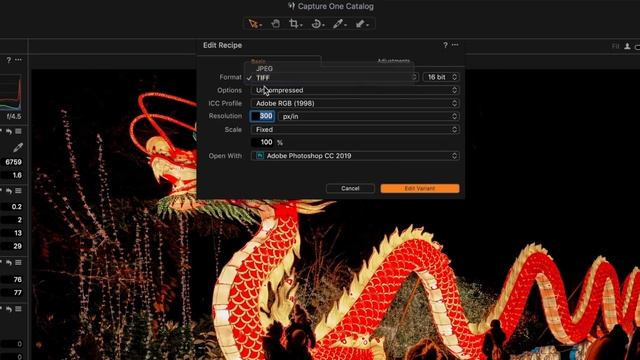The width and height of the screenshot is (640, 360).
Task: Open presets menu in the section with 0.2
Action: point(18,191)
